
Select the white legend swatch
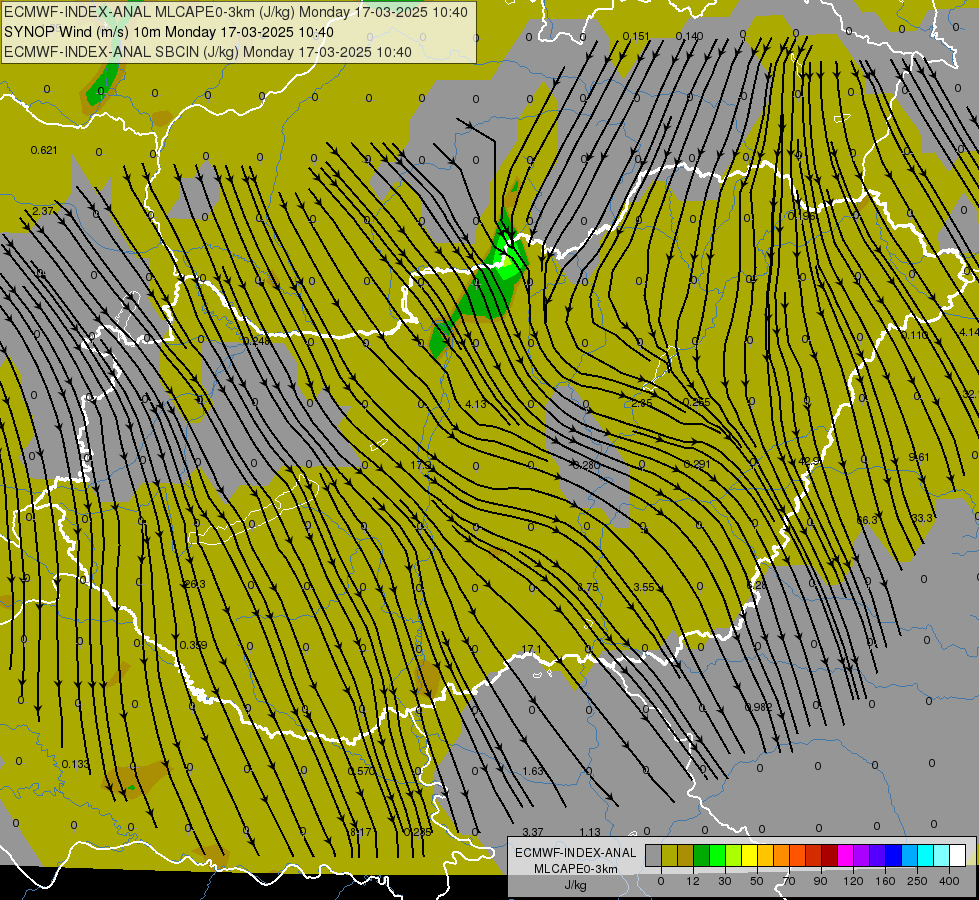click(957, 855)
